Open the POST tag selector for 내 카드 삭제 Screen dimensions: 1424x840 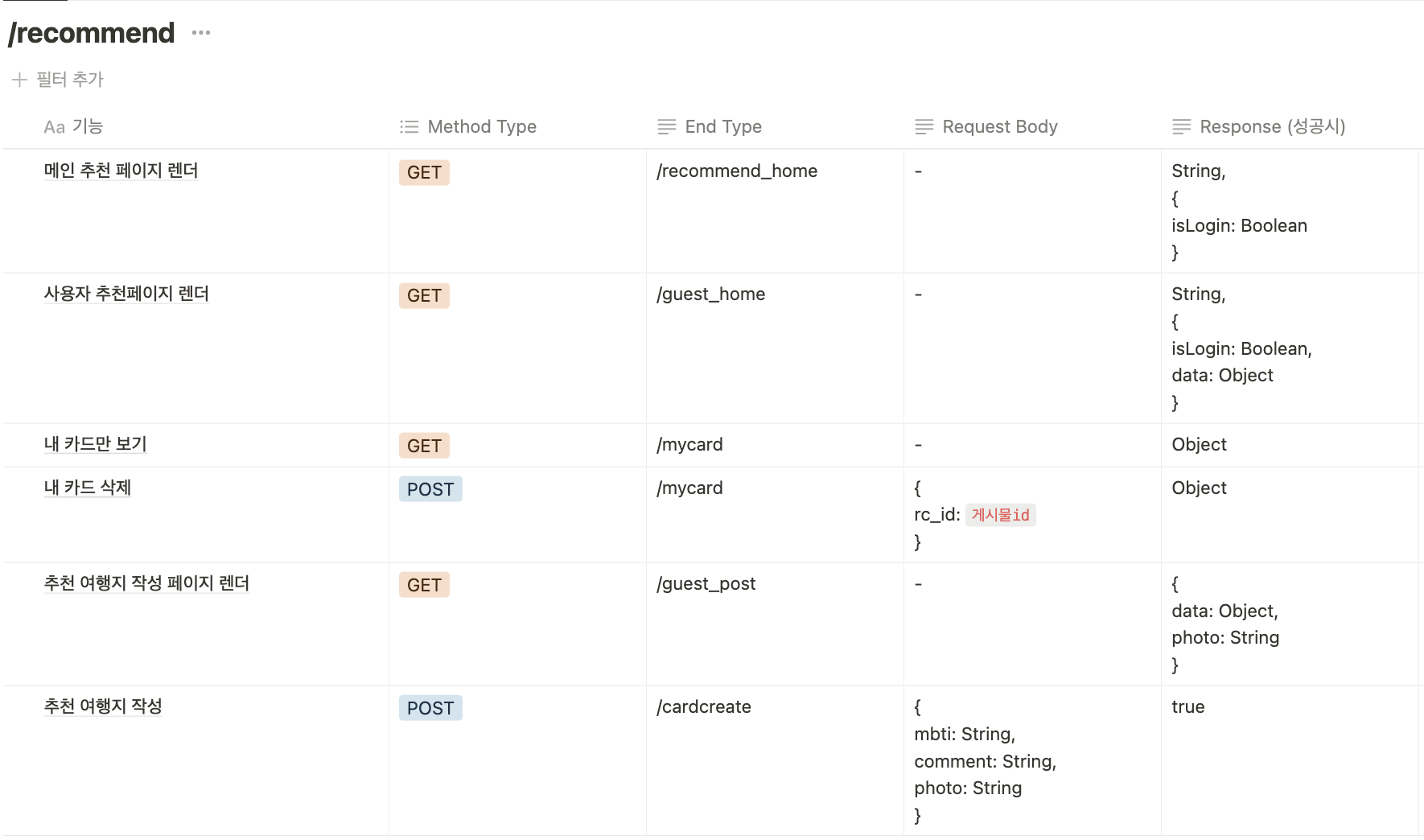(430, 488)
